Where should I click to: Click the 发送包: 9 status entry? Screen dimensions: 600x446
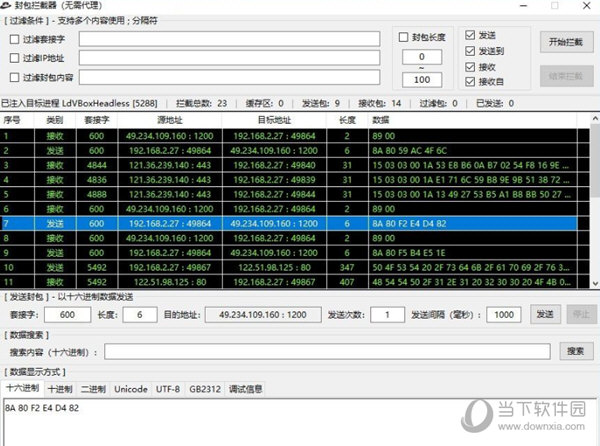(x=321, y=103)
